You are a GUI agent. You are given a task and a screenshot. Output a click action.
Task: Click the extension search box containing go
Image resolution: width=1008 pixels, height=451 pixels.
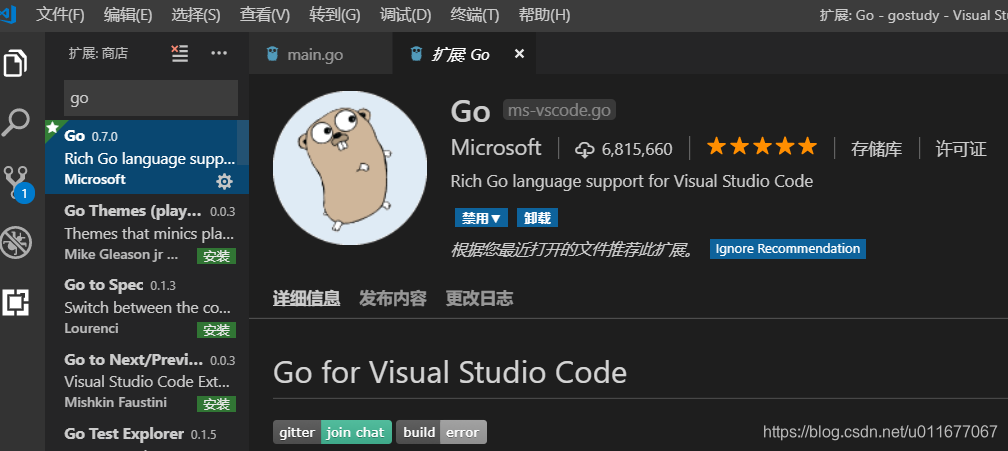coord(150,98)
